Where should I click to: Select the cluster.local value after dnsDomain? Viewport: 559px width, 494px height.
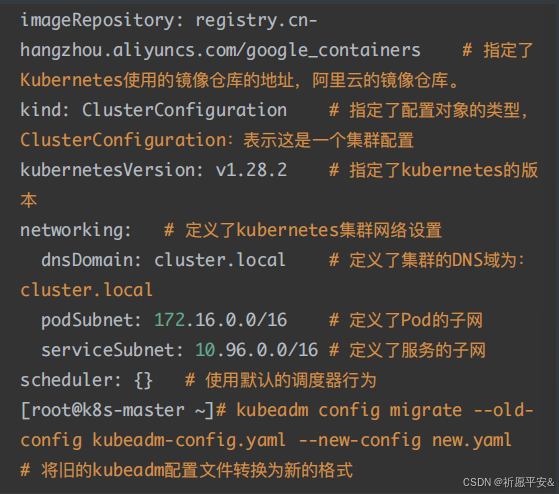coord(220,260)
